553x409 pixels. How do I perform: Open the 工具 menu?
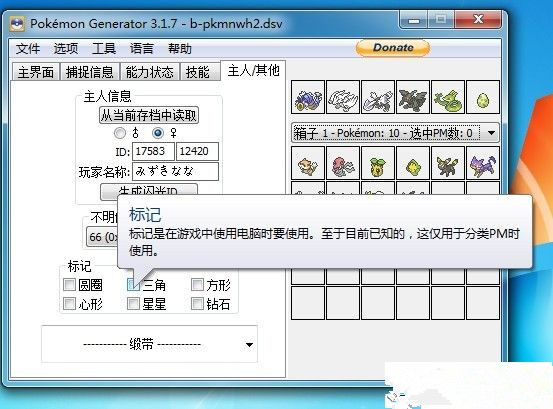[104, 48]
